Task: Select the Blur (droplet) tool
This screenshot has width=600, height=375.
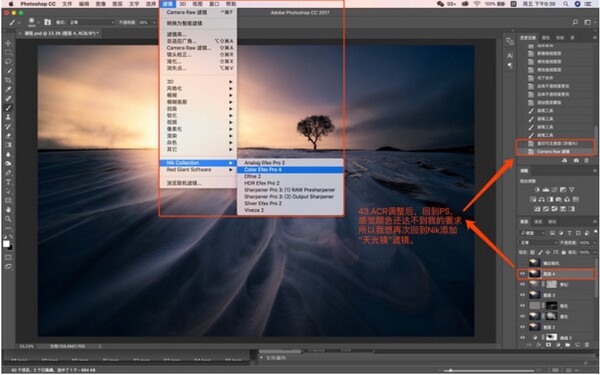Action: pos(8,154)
